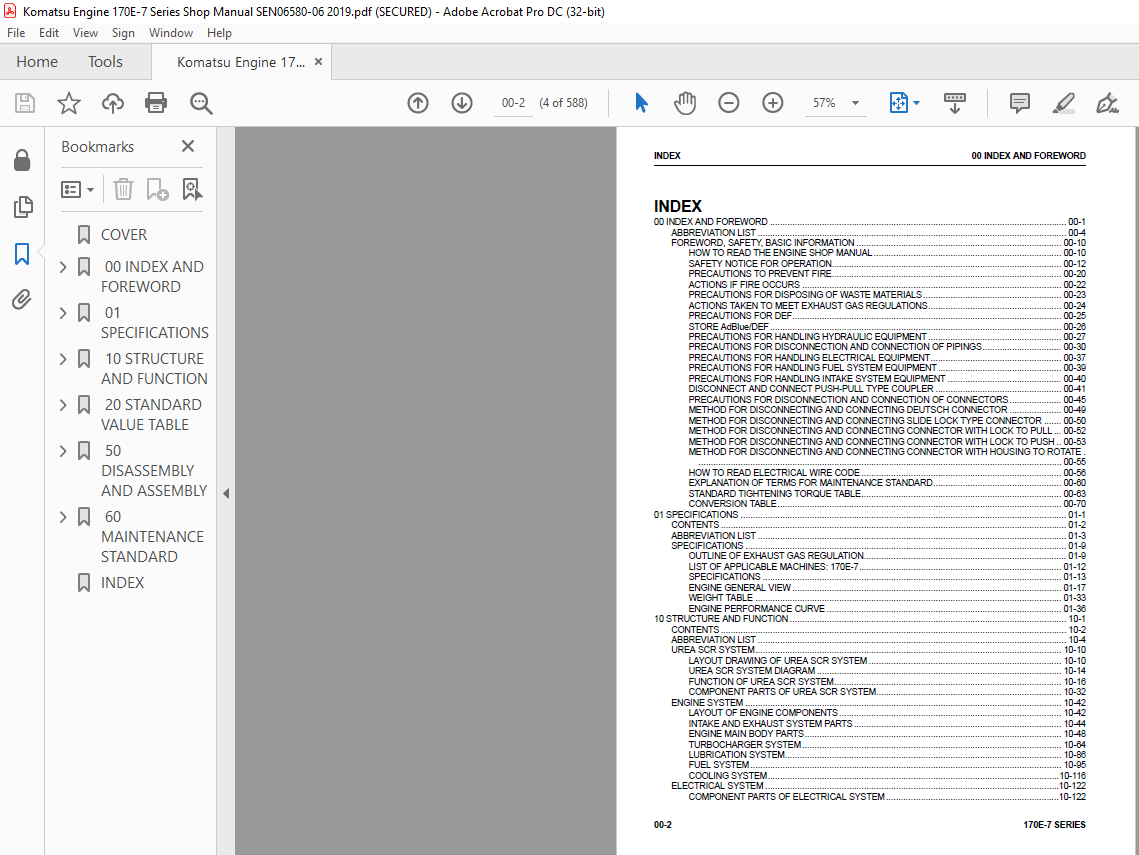
Task: Jump to the COVER bookmark
Action: pos(123,235)
